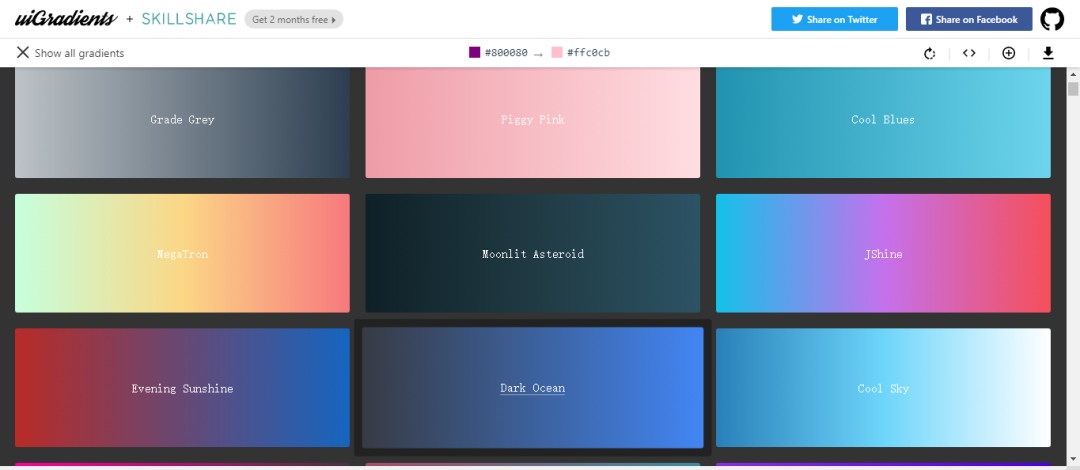
Task: Select the Cool Blues gradient
Action: pyautogui.click(x=883, y=122)
